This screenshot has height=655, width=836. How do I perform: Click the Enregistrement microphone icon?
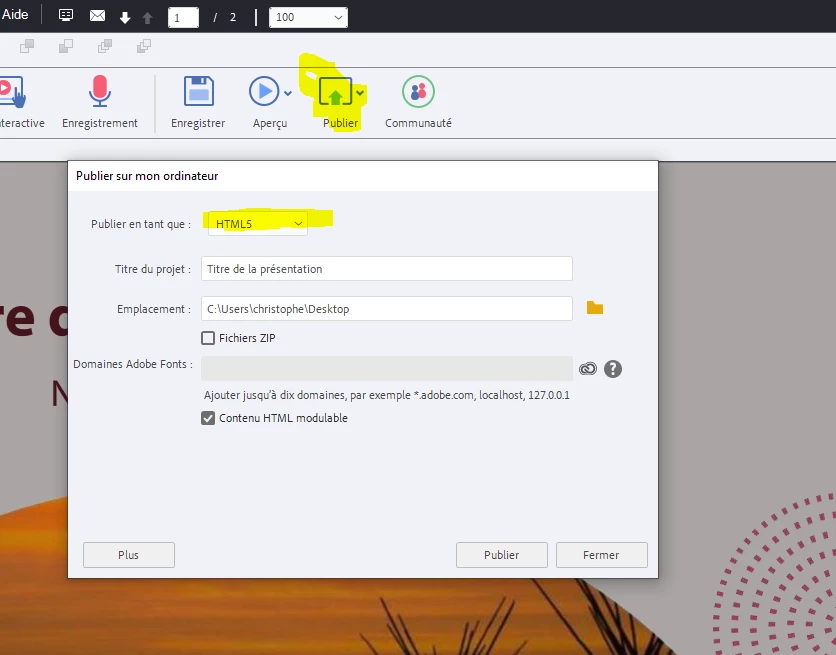pyautogui.click(x=100, y=91)
